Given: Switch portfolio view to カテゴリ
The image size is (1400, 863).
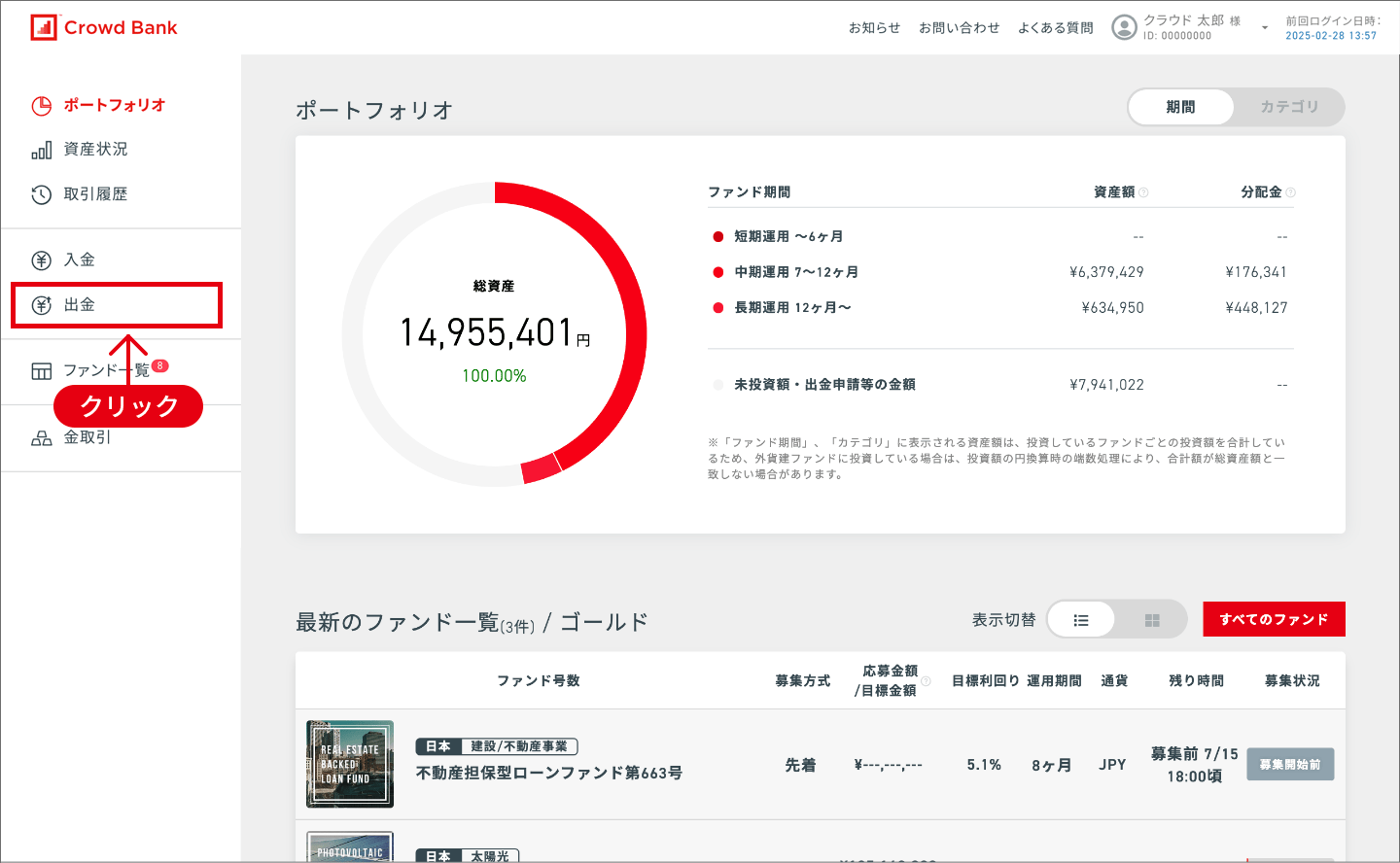Looking at the screenshot, I should click(x=1289, y=107).
